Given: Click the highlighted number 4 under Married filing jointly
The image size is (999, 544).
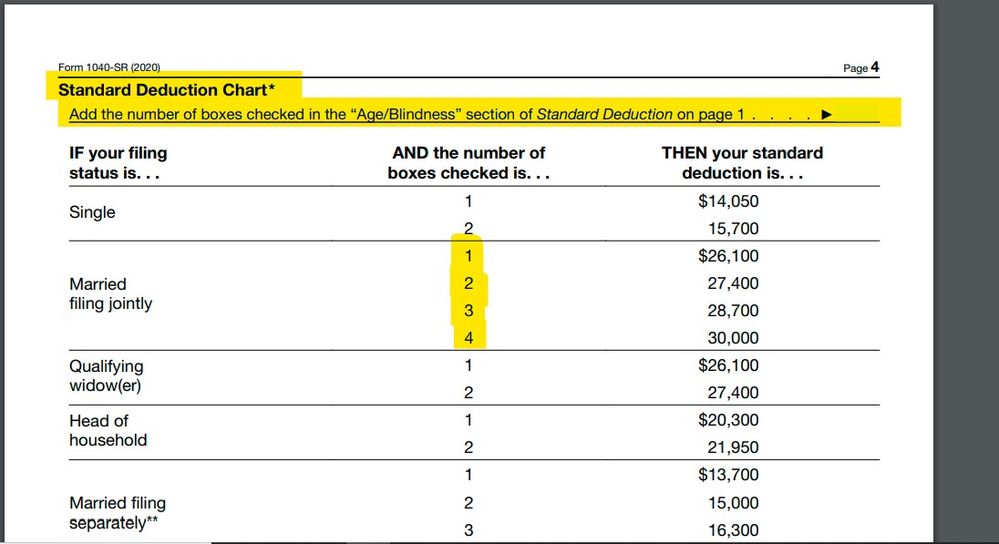Looking at the screenshot, I should click(x=468, y=338).
